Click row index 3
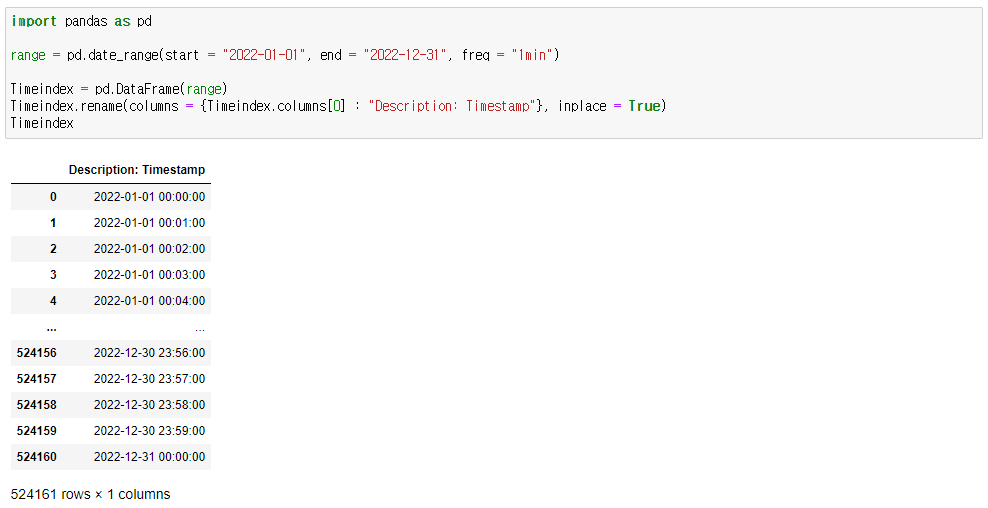 click(x=53, y=275)
